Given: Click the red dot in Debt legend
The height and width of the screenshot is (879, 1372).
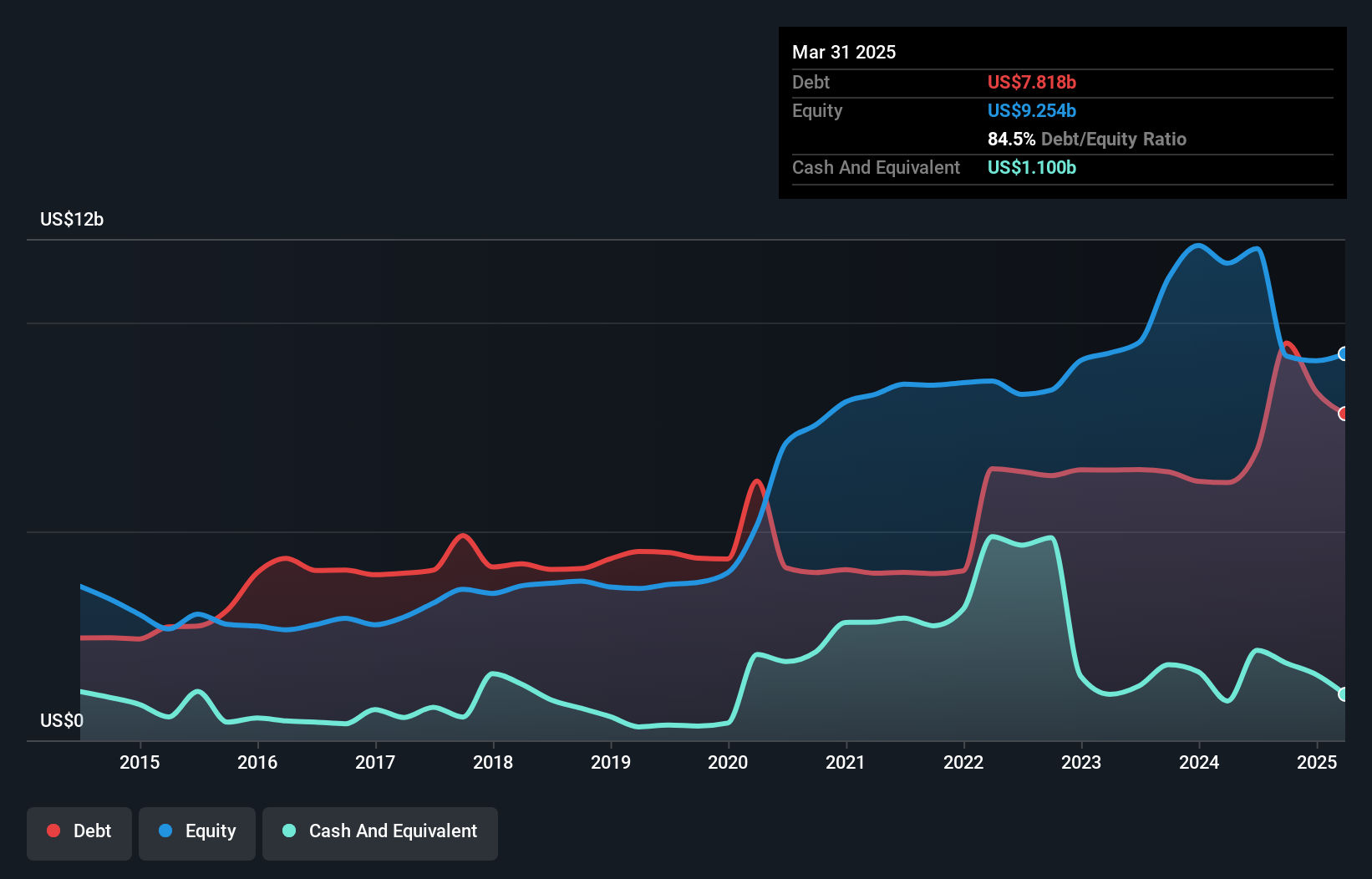Looking at the screenshot, I should 53,831.
